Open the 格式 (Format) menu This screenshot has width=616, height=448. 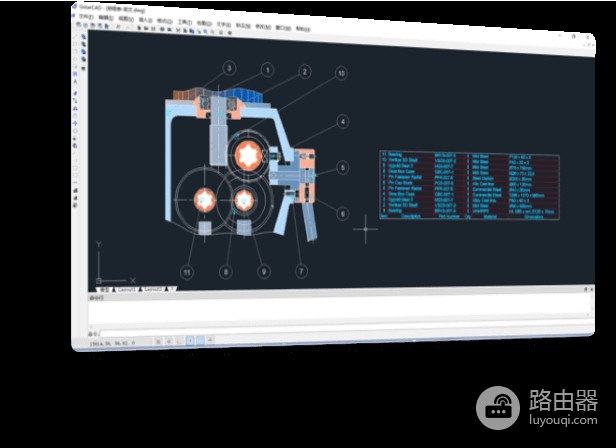pos(164,20)
